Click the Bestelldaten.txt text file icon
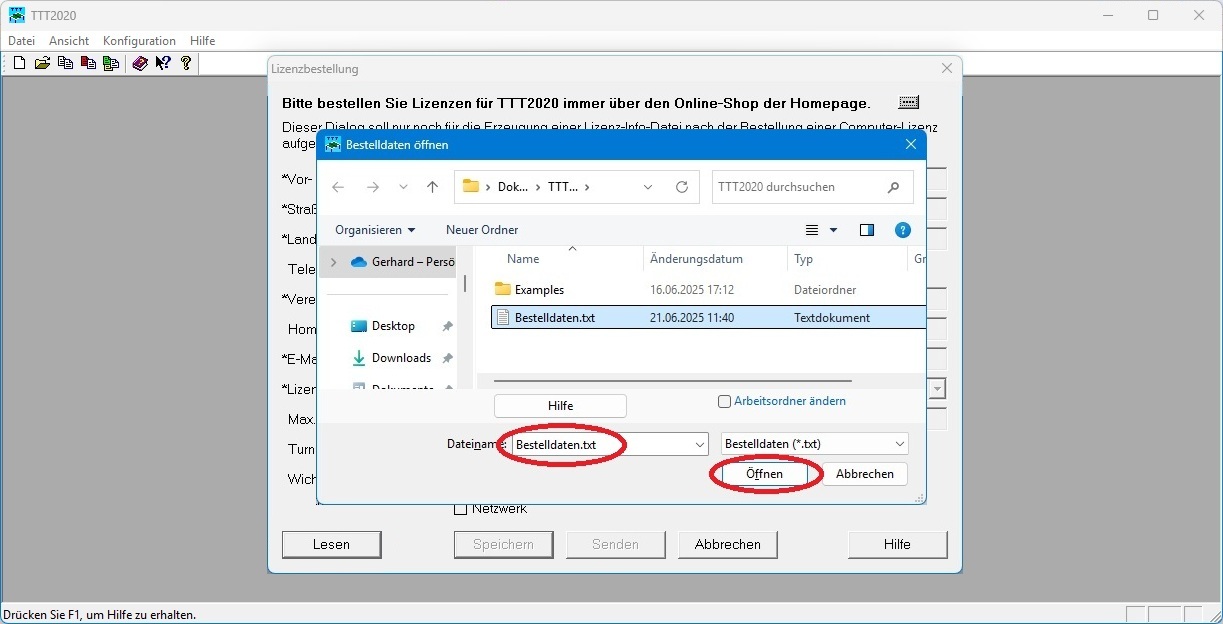 pos(503,318)
